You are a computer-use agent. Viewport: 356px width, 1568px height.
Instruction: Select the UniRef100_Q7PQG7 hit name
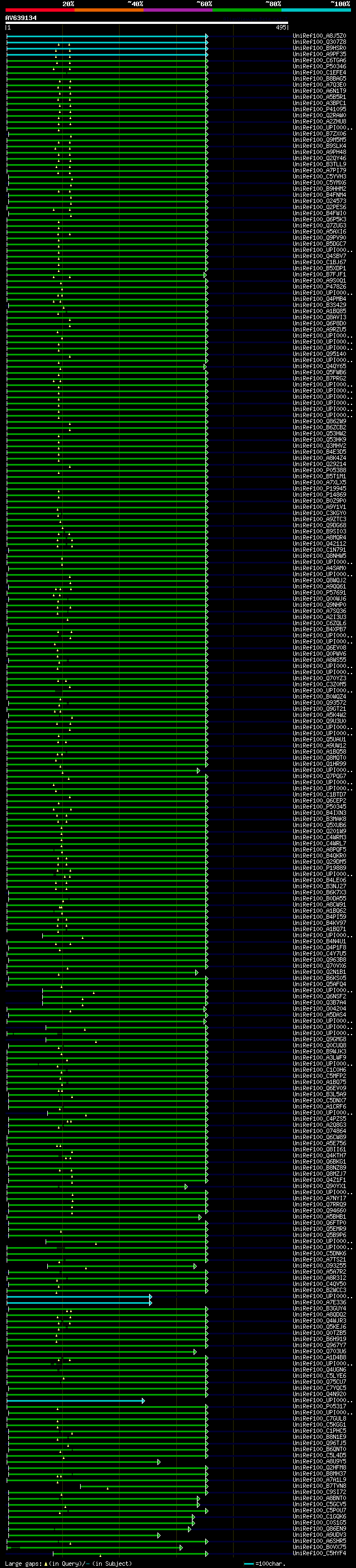point(319,776)
